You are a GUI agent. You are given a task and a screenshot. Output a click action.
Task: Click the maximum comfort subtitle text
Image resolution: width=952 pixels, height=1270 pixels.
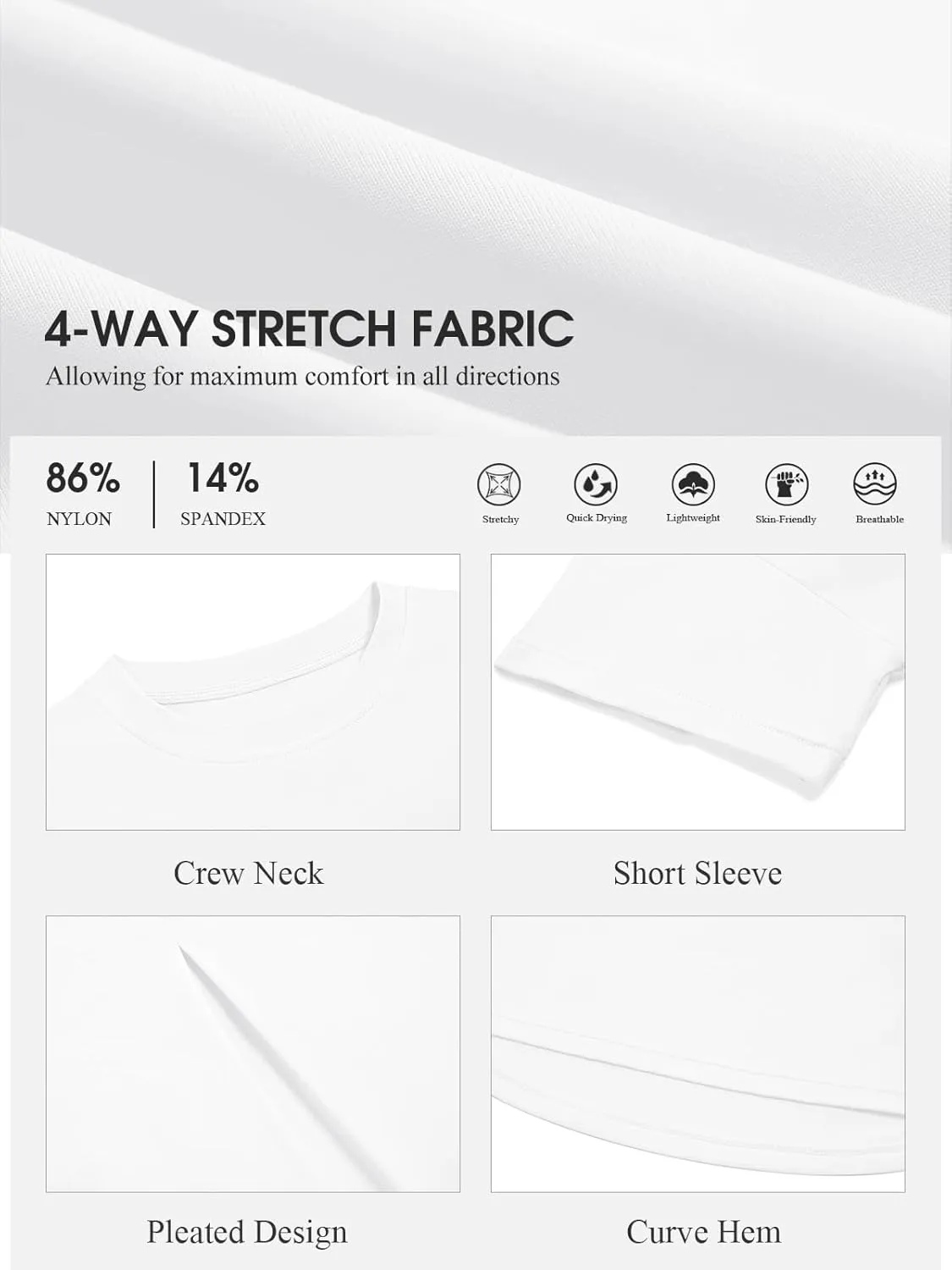pos(302,376)
